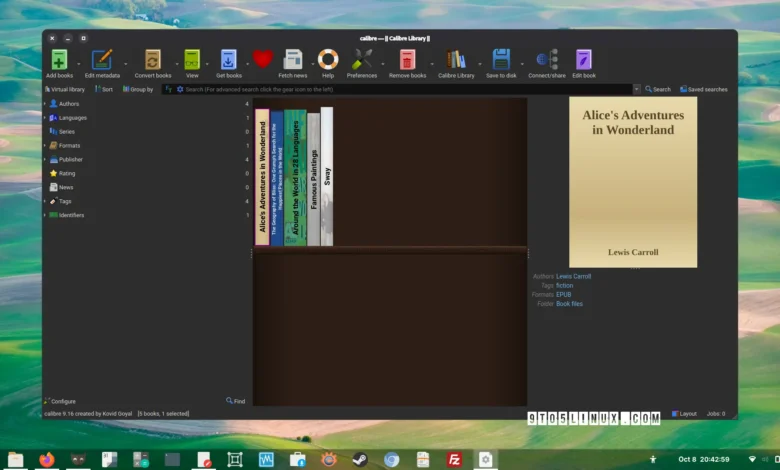780x470 pixels.
Task: Expand the Languages category
Action: pos(45,118)
